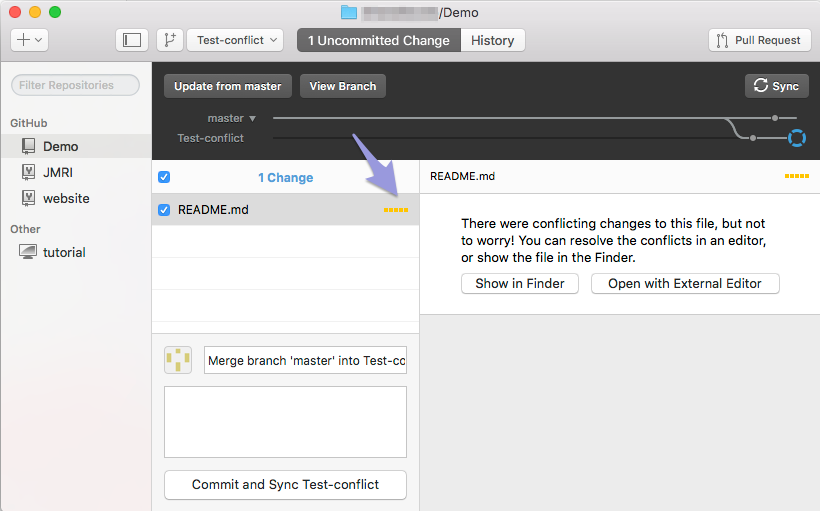Click the commit author avatar icon
Viewport: 820px width, 511px height.
[178, 360]
